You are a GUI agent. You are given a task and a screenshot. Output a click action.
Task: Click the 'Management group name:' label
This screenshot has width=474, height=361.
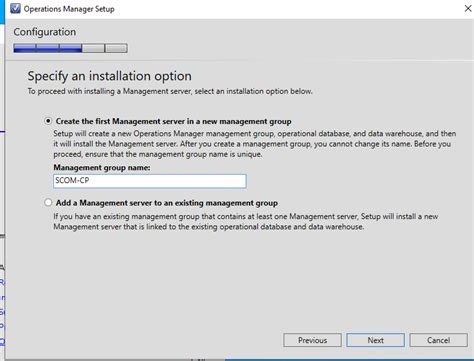click(102, 167)
